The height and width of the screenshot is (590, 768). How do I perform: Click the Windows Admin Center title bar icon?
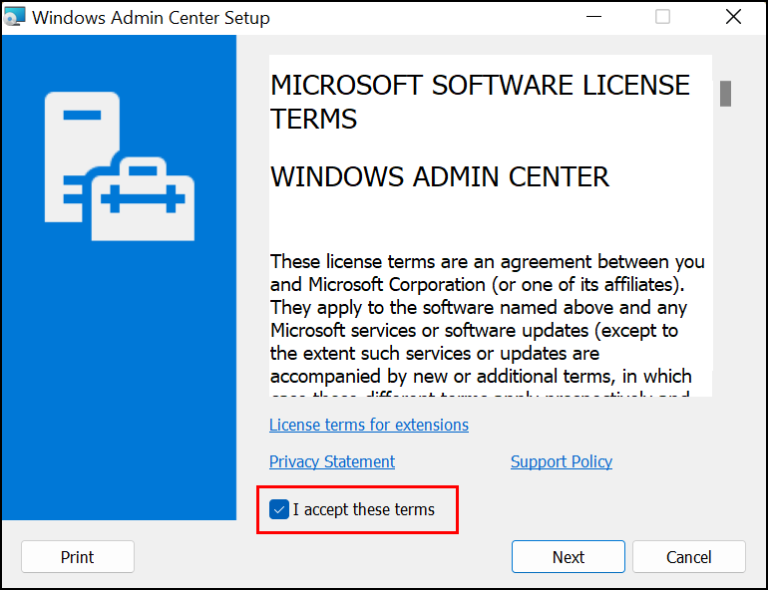pos(15,18)
